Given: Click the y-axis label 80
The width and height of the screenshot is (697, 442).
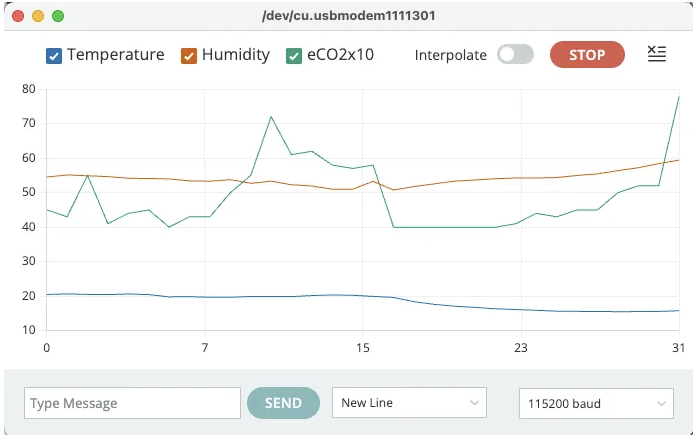Looking at the screenshot, I should point(29,89).
